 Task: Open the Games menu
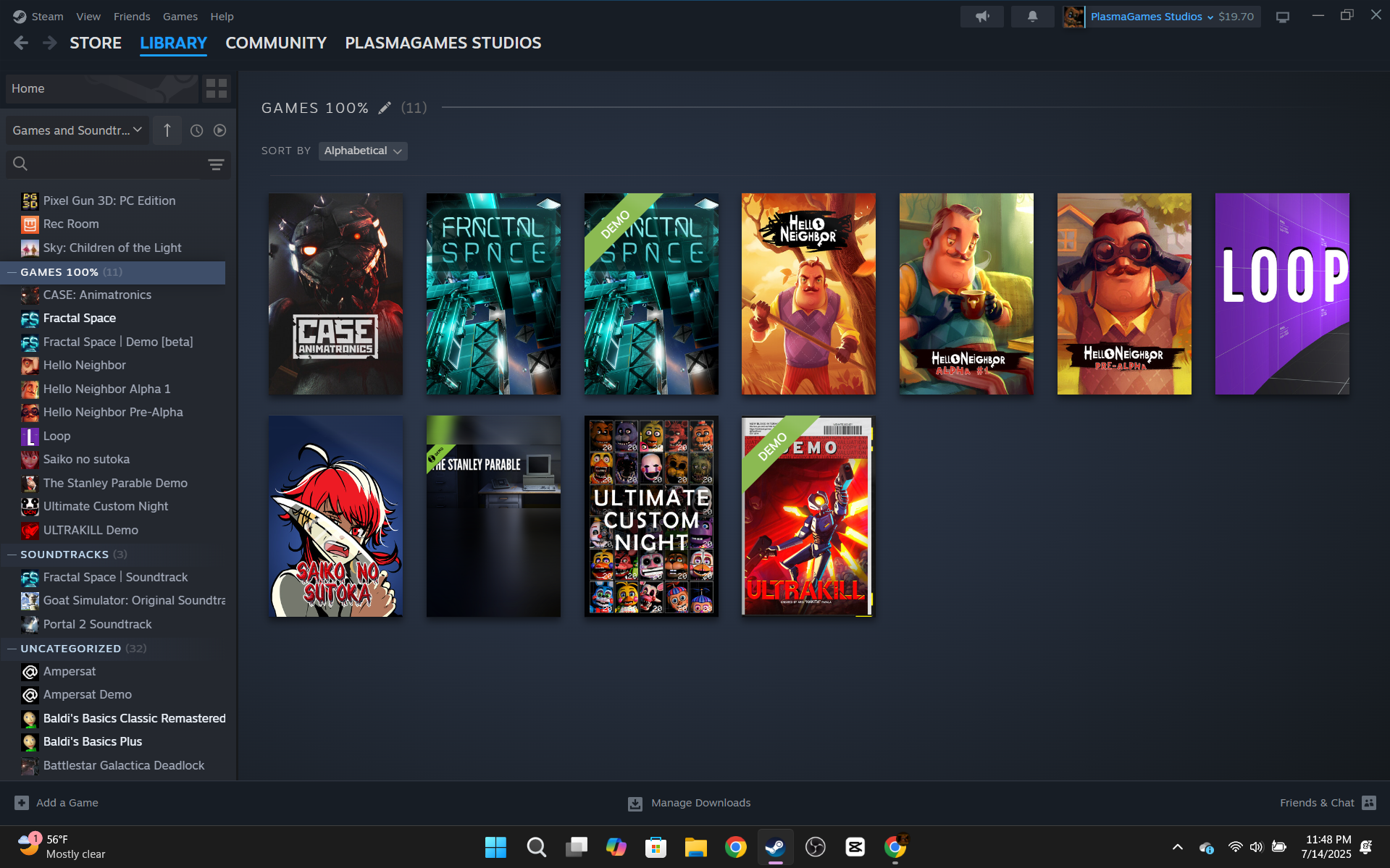tap(180, 17)
